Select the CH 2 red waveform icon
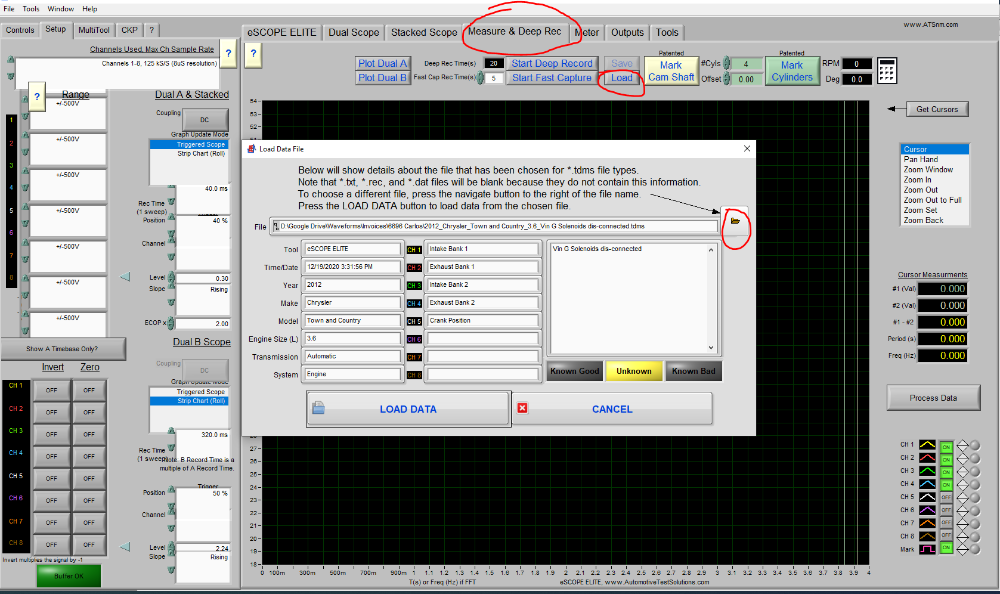The image size is (1000, 594). click(927, 457)
